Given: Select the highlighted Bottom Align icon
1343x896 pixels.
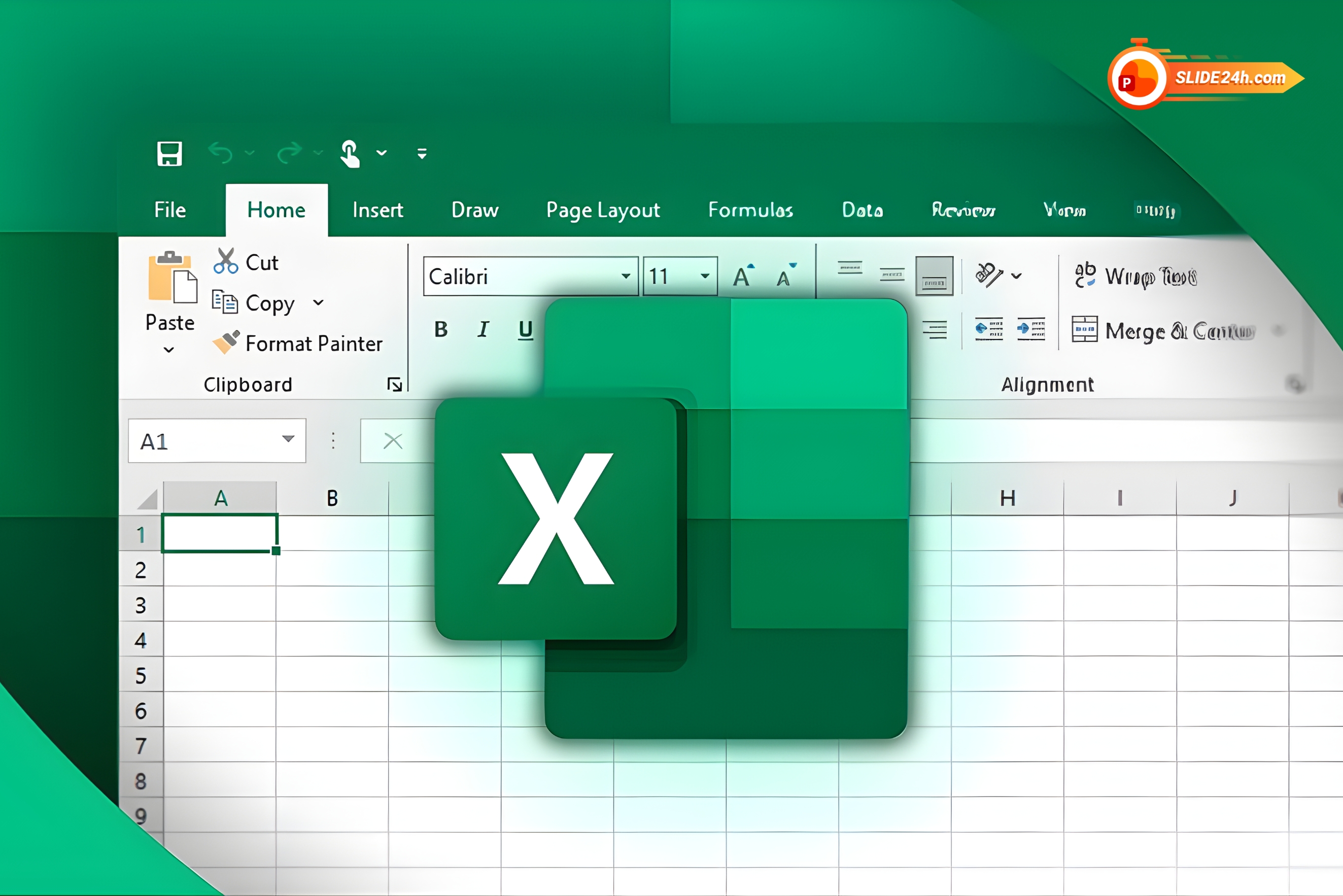Looking at the screenshot, I should pyautogui.click(x=935, y=276).
